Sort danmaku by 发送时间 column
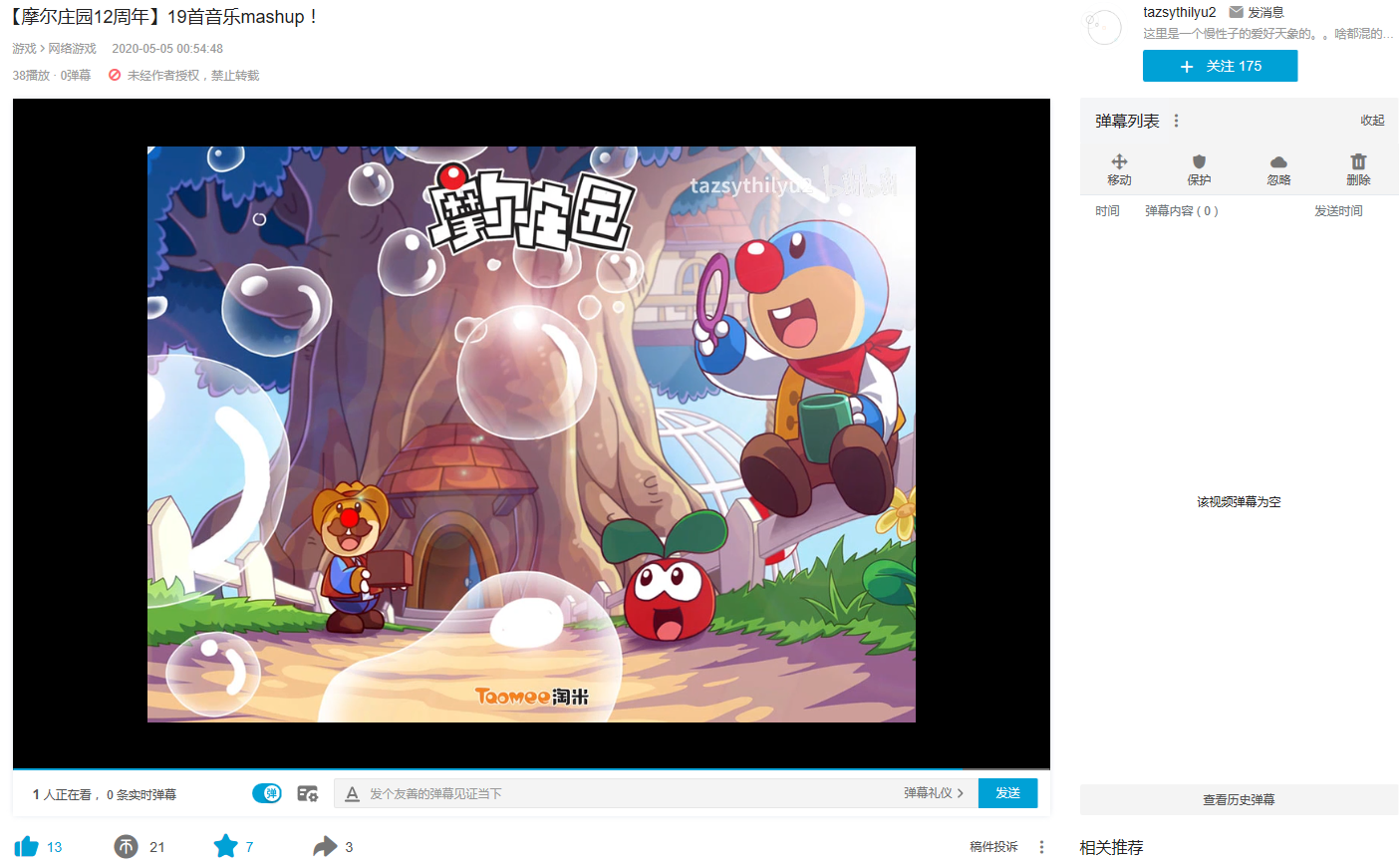The image size is (1400, 863). pyautogui.click(x=1338, y=211)
